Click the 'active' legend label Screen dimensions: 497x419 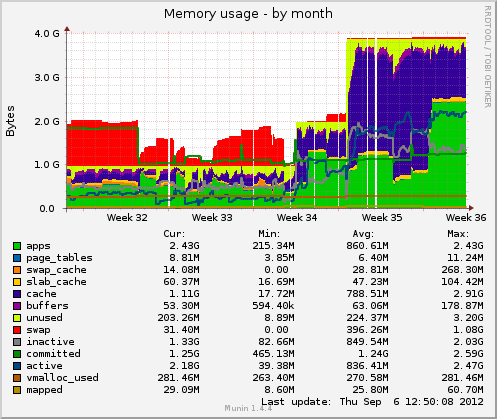pyautogui.click(x=44, y=366)
